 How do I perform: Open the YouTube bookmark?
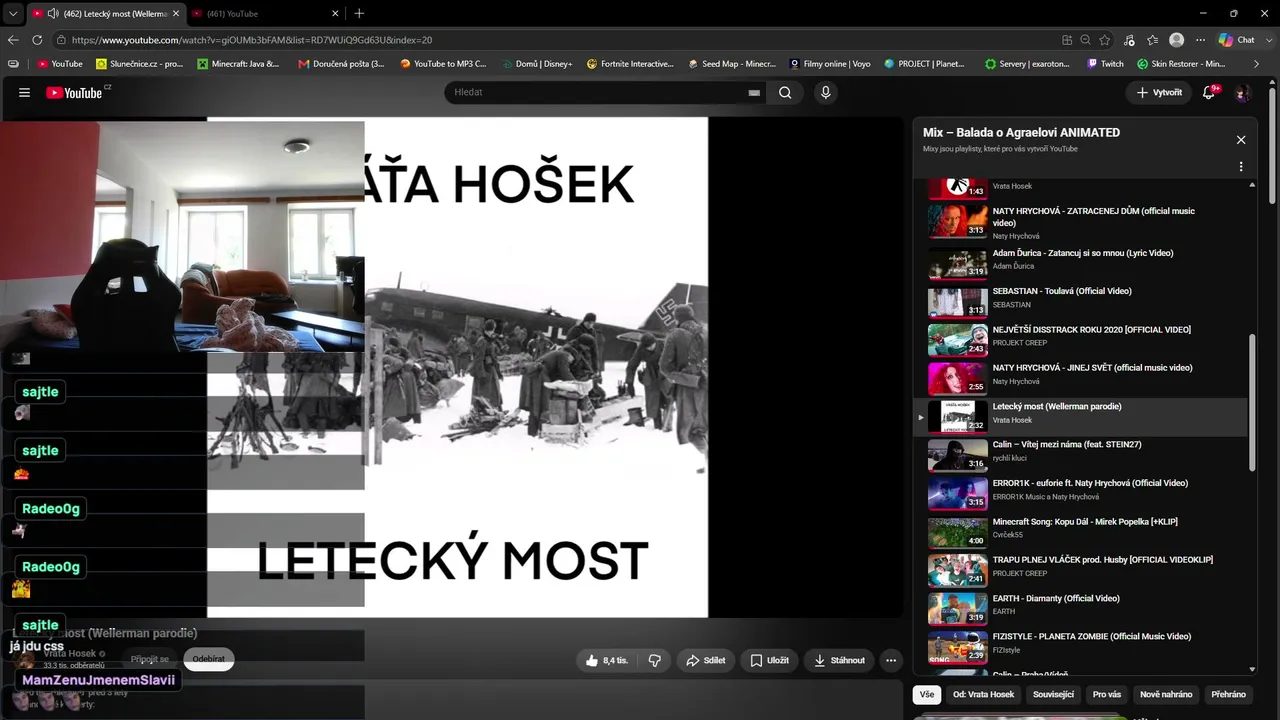coord(60,64)
